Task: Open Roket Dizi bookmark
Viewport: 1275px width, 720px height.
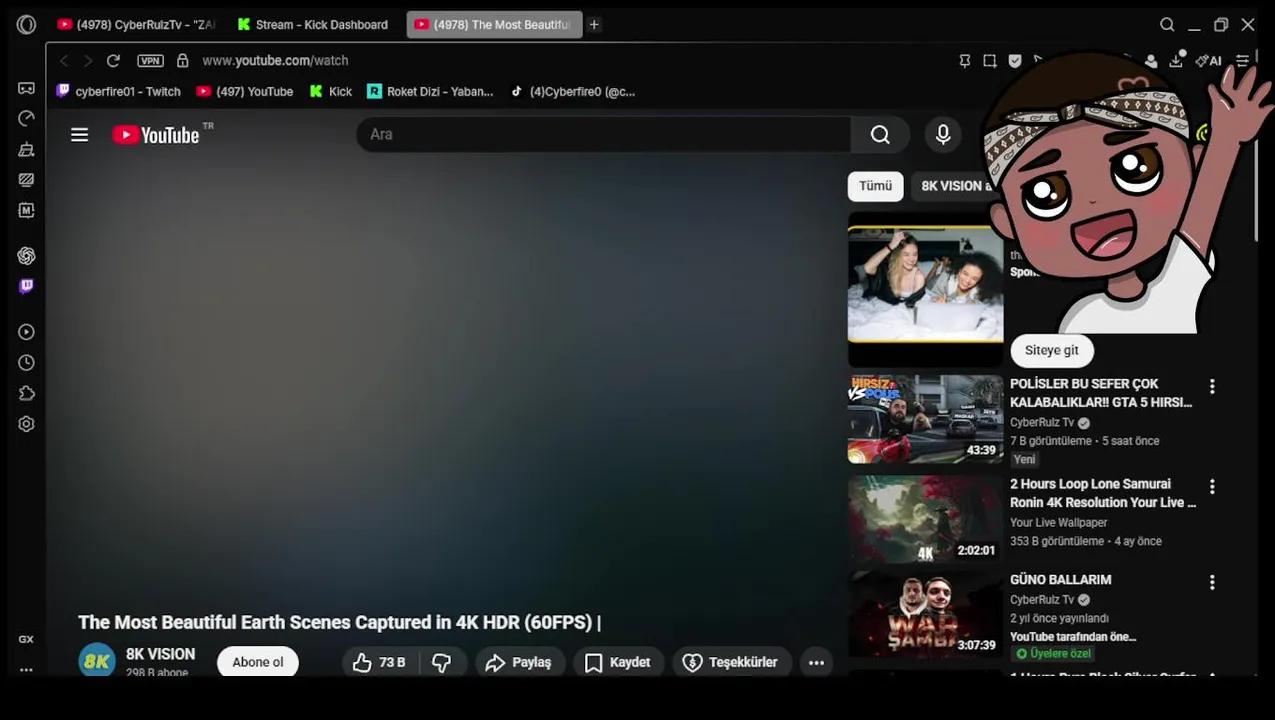Action: coord(430,91)
